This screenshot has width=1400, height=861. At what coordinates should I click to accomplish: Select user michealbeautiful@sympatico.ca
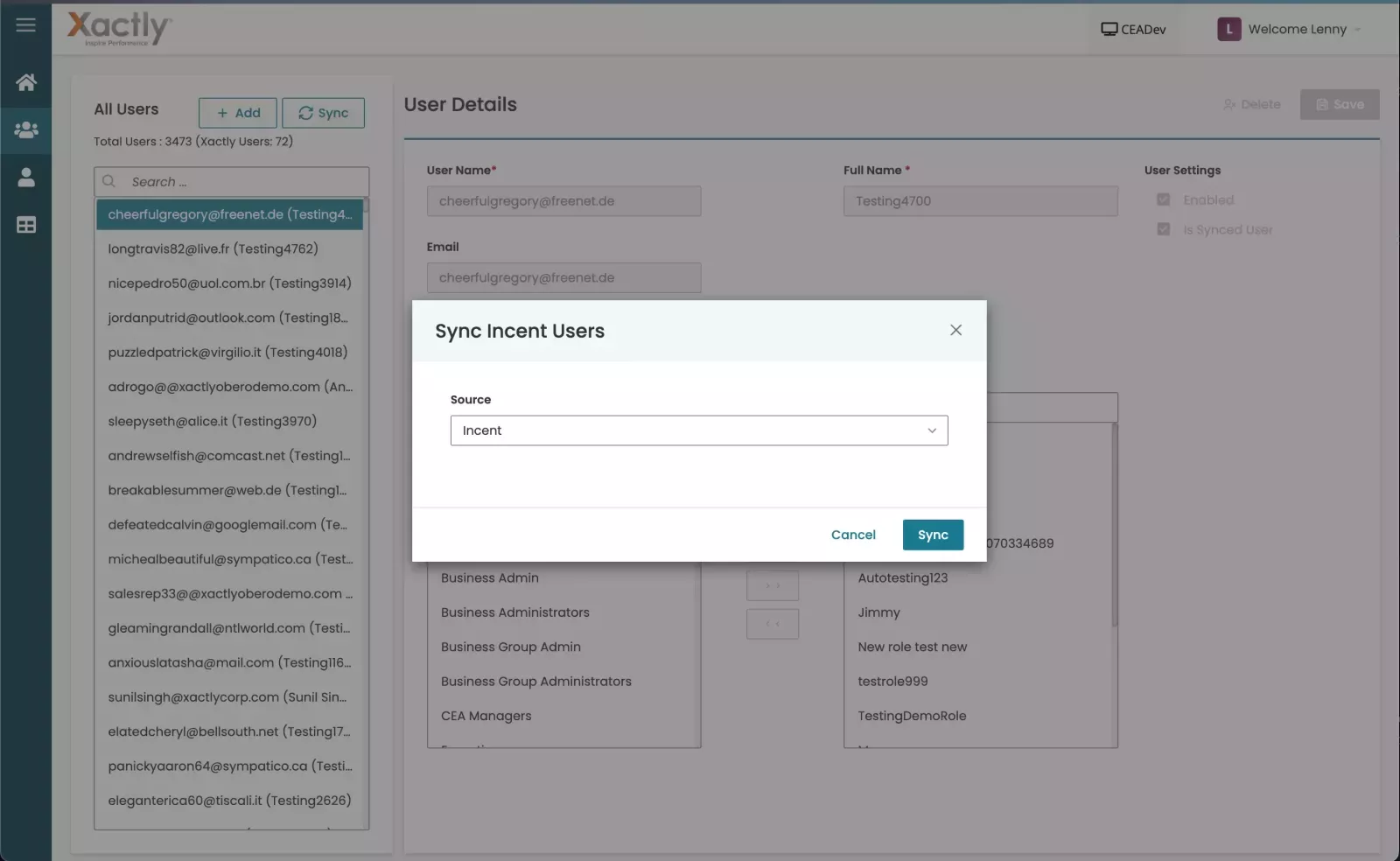[229, 559]
